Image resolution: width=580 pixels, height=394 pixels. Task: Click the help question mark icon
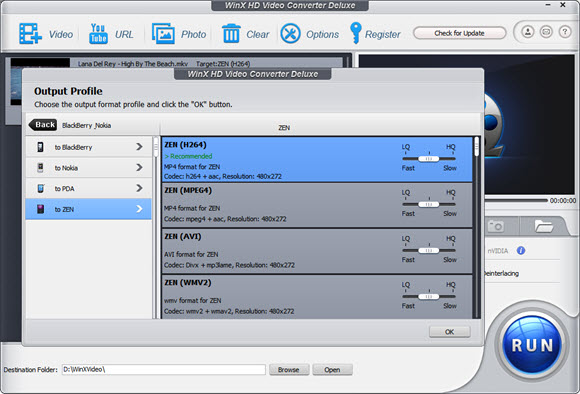565,32
